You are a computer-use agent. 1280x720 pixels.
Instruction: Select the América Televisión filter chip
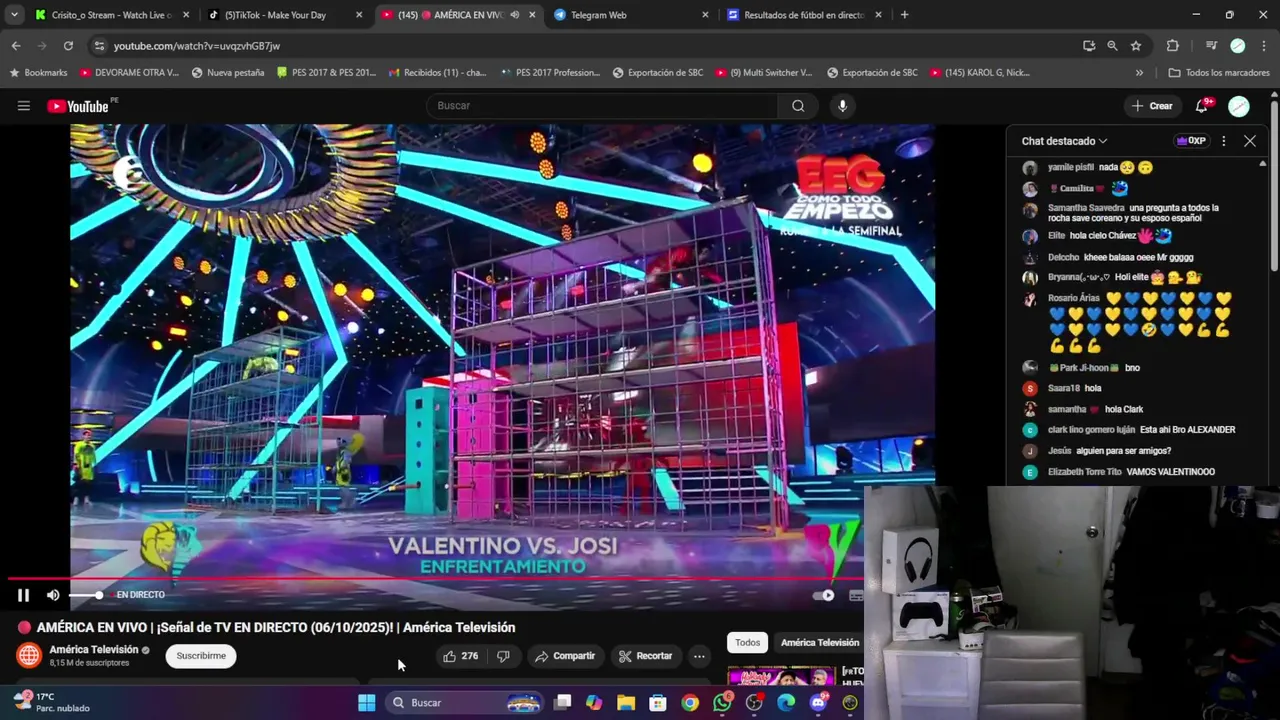coord(819,643)
